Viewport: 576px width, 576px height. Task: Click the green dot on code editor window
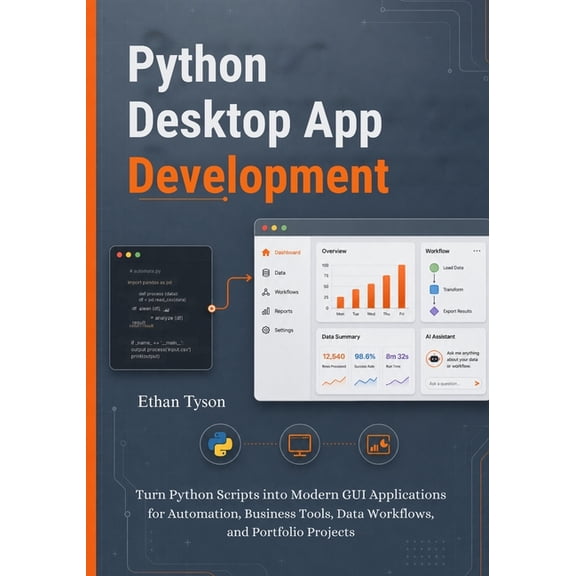[x=138, y=255]
